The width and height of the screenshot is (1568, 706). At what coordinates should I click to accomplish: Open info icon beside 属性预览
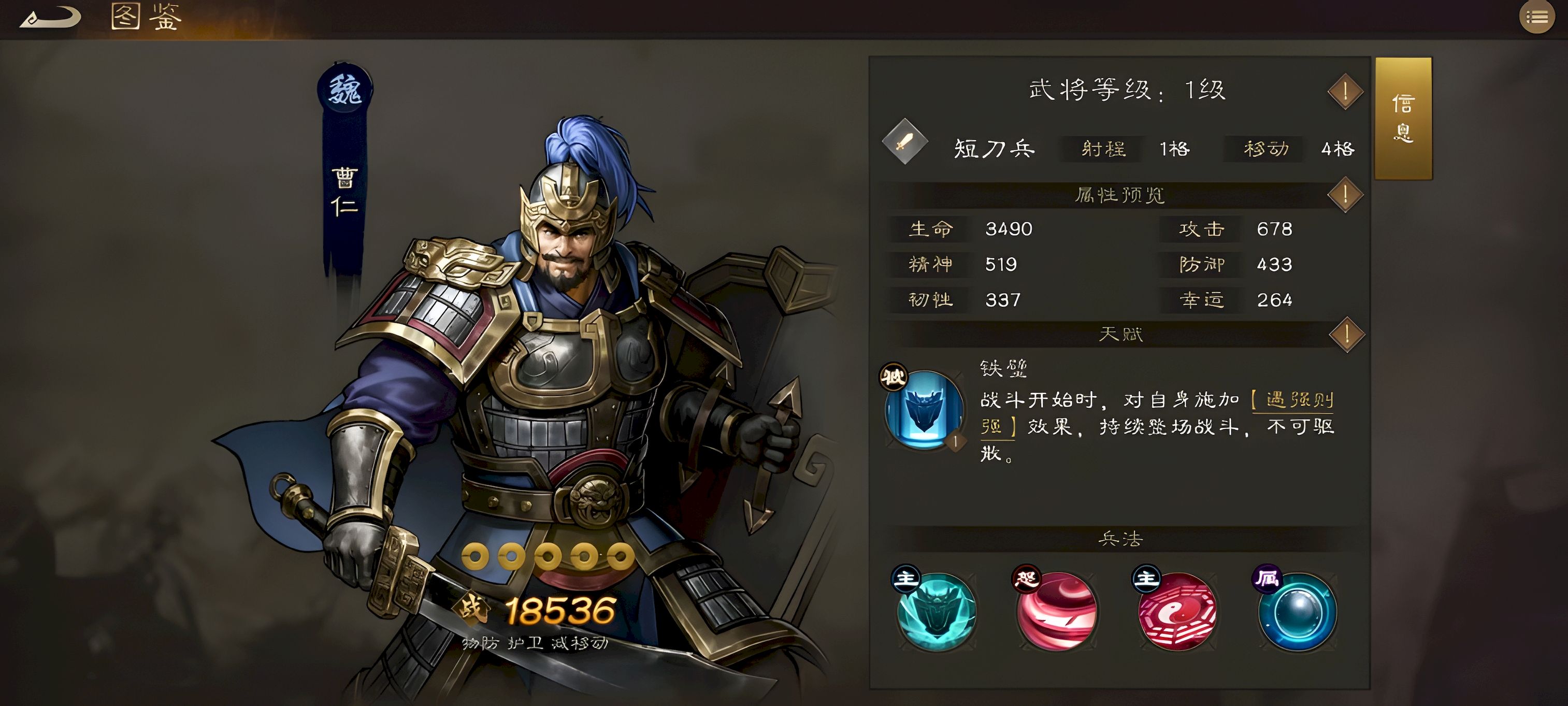point(1345,195)
